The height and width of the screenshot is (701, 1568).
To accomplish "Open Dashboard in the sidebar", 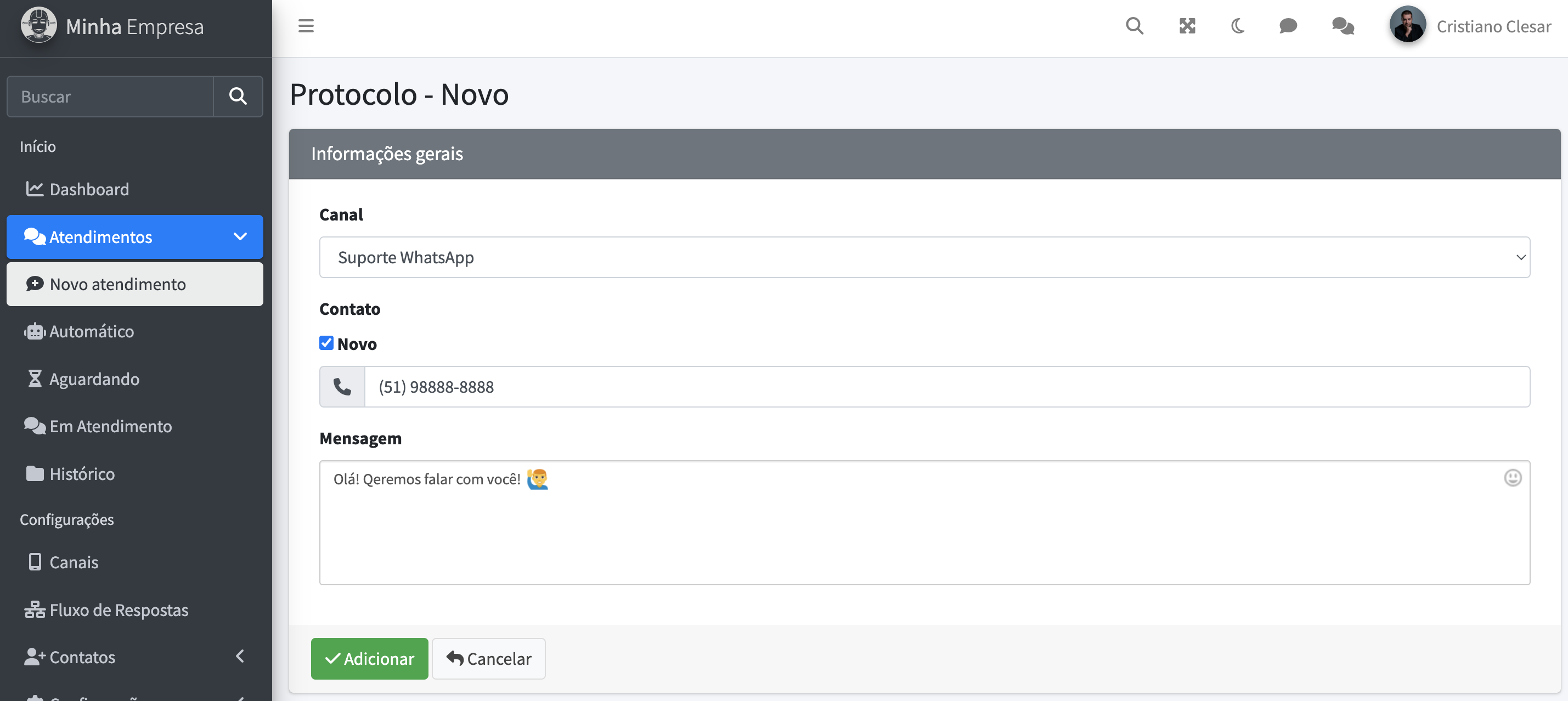I will (89, 189).
